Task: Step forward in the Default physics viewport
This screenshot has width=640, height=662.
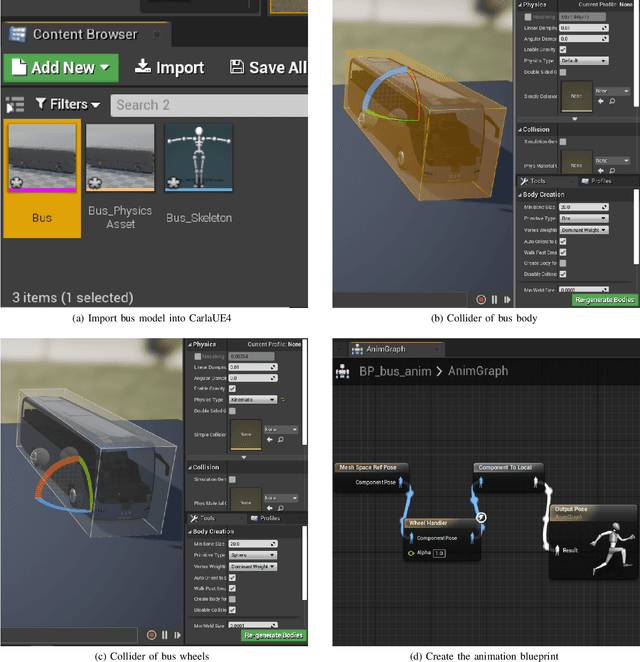Action: click(507, 299)
